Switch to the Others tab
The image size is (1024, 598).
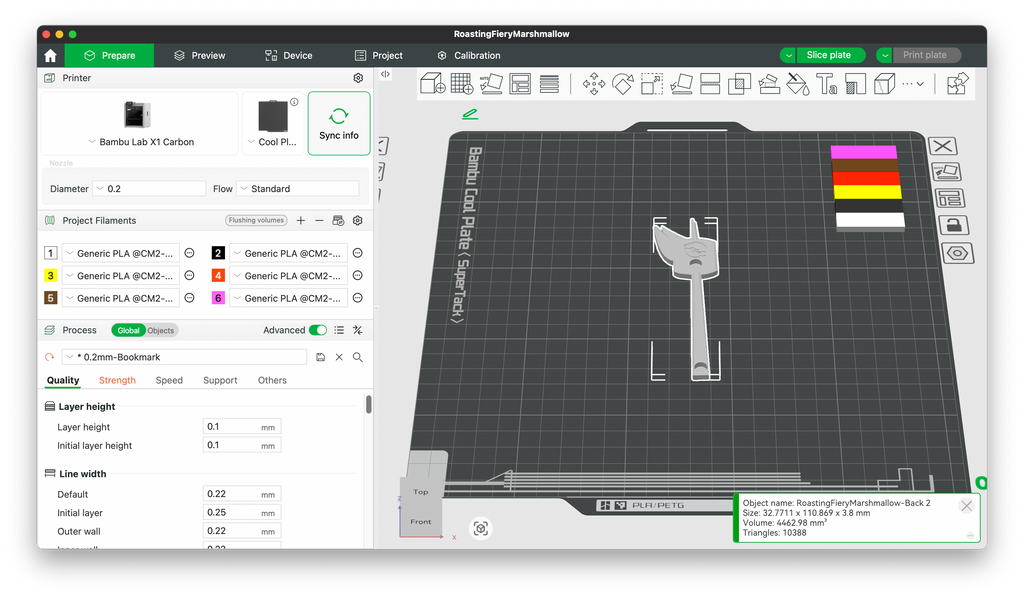click(x=272, y=380)
